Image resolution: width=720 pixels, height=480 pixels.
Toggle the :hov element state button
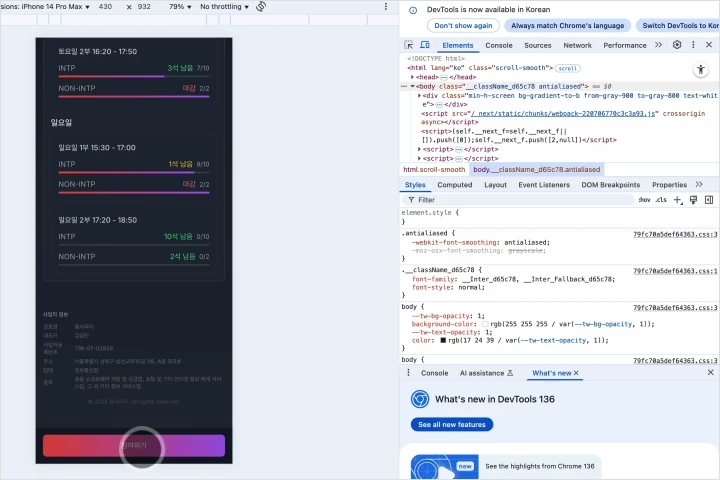coord(645,200)
